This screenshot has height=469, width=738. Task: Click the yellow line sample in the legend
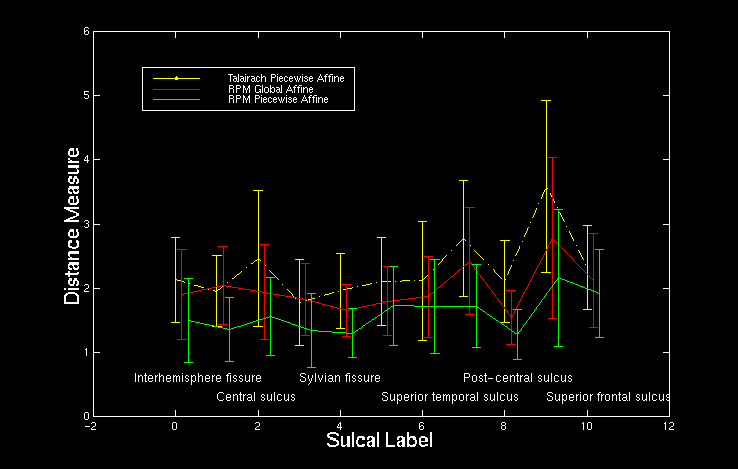pyautogui.click(x=176, y=77)
